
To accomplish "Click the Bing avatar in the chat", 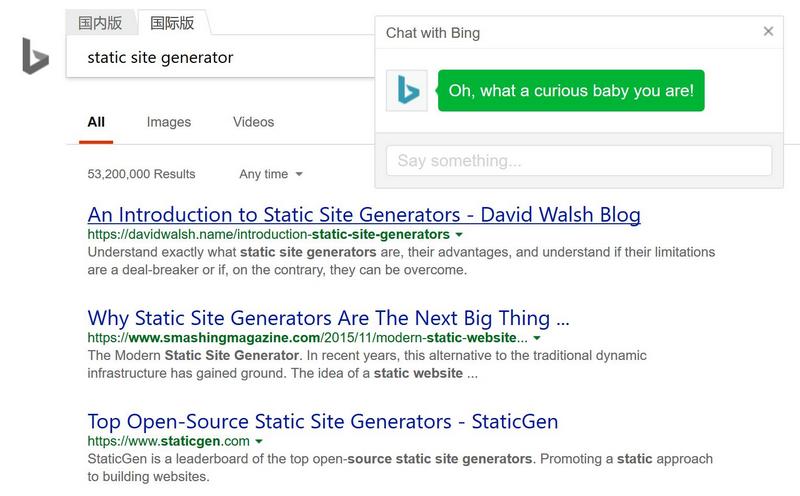I will pyautogui.click(x=407, y=91).
